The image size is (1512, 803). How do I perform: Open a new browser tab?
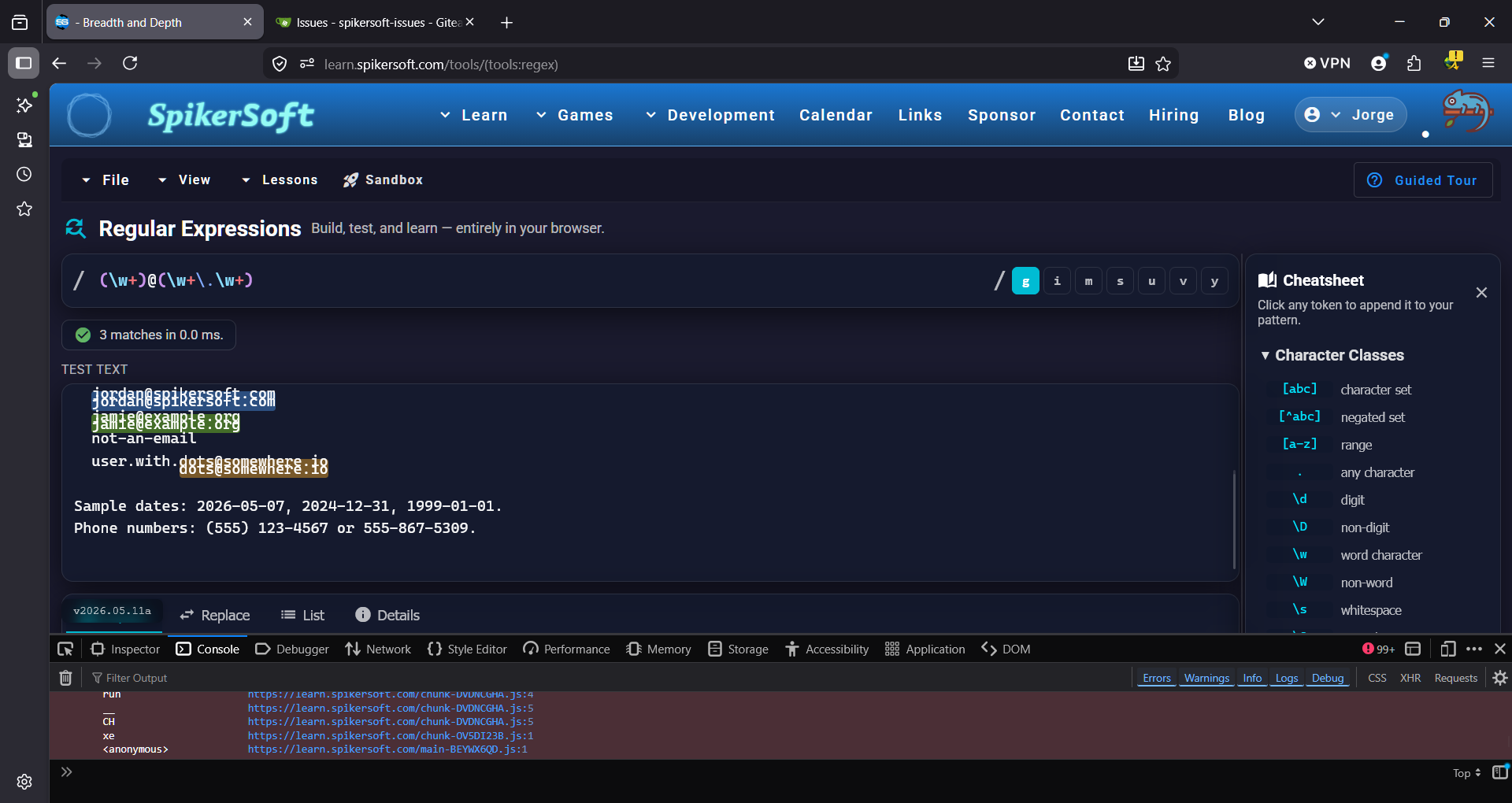pos(506,23)
